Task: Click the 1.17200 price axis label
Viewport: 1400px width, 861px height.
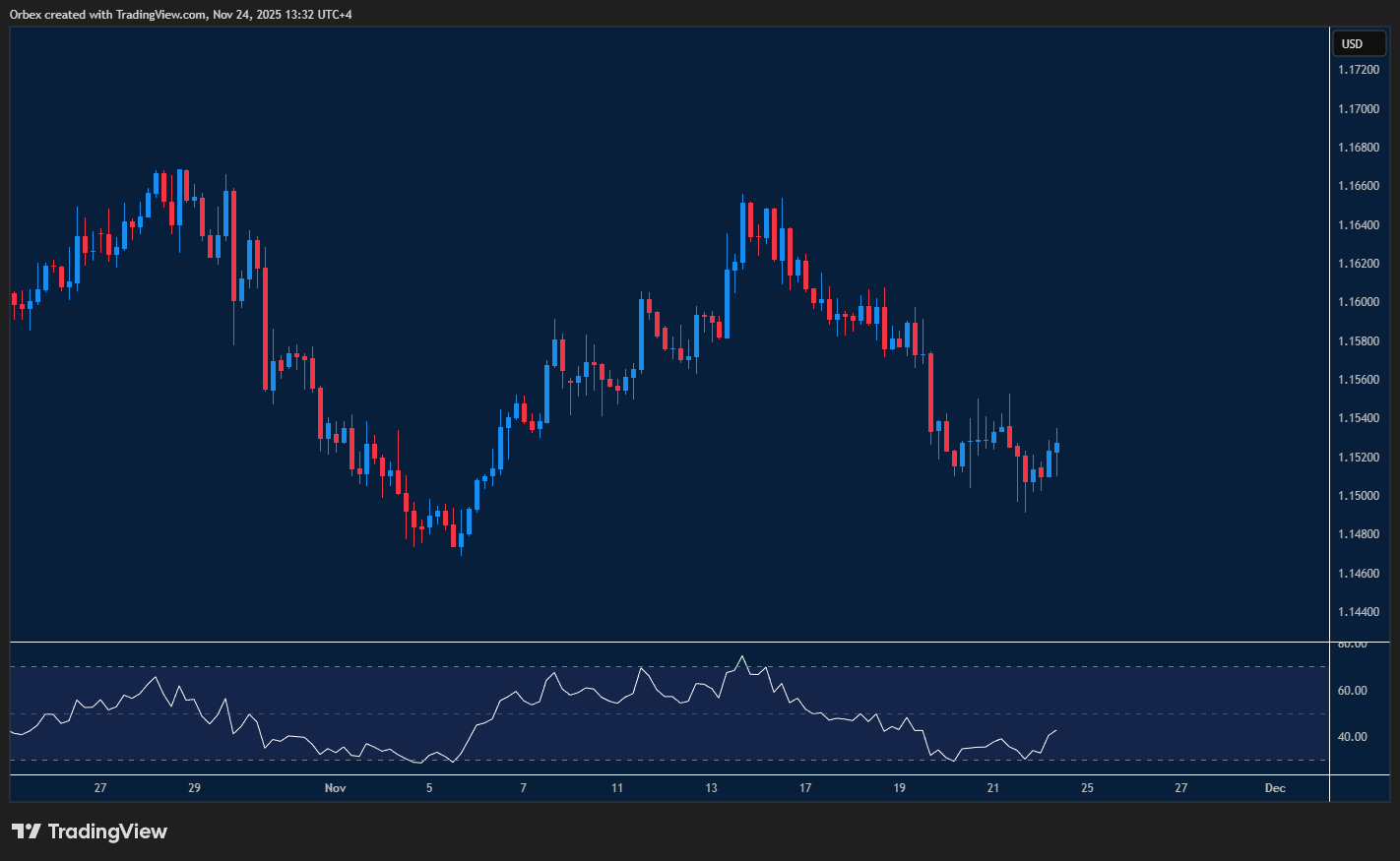Action: pos(1358,70)
